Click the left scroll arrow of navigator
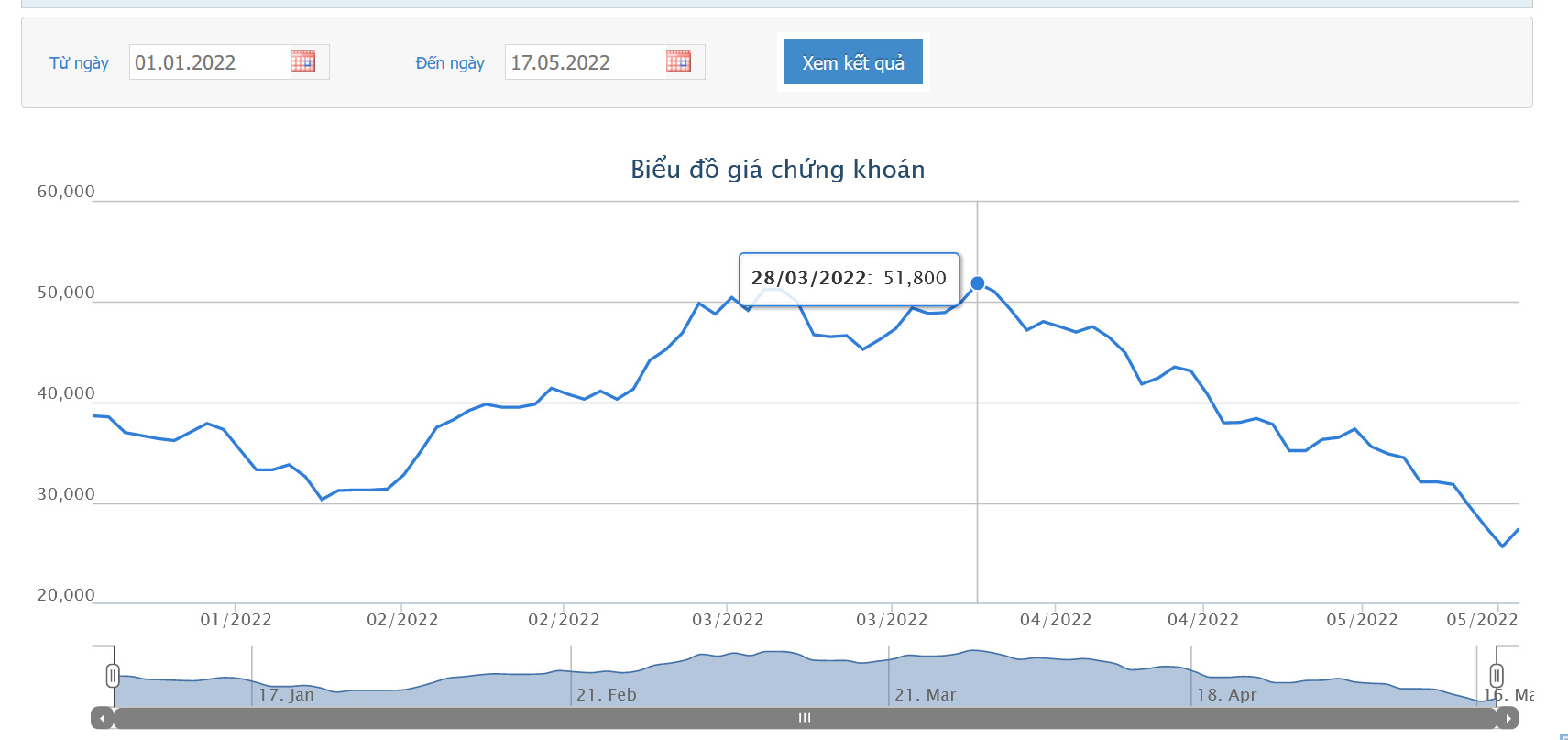The width and height of the screenshot is (1568, 740). [x=102, y=718]
